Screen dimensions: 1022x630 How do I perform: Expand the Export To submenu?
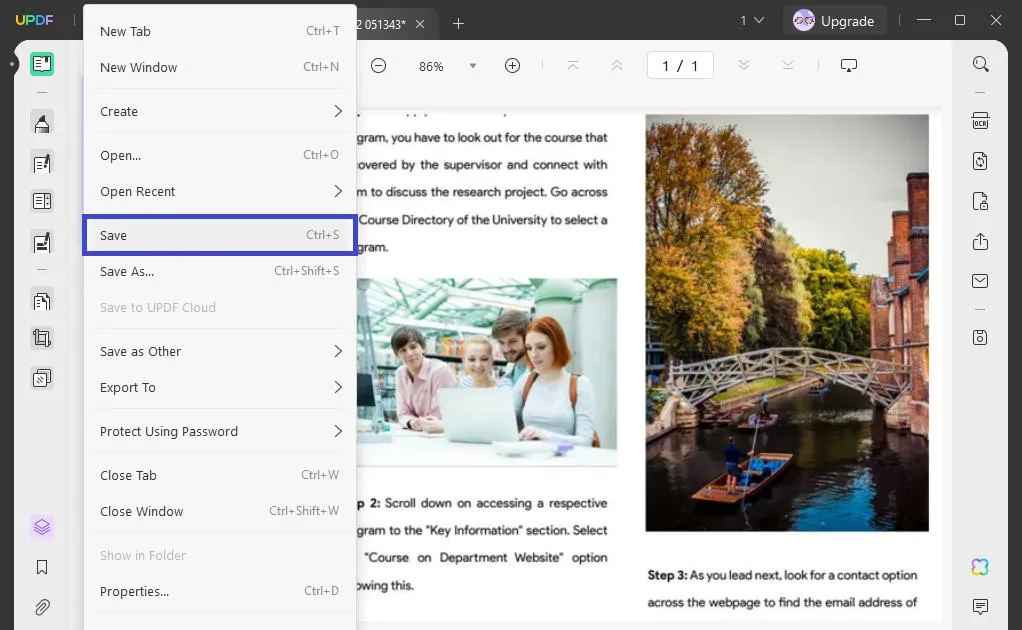tap(220, 387)
